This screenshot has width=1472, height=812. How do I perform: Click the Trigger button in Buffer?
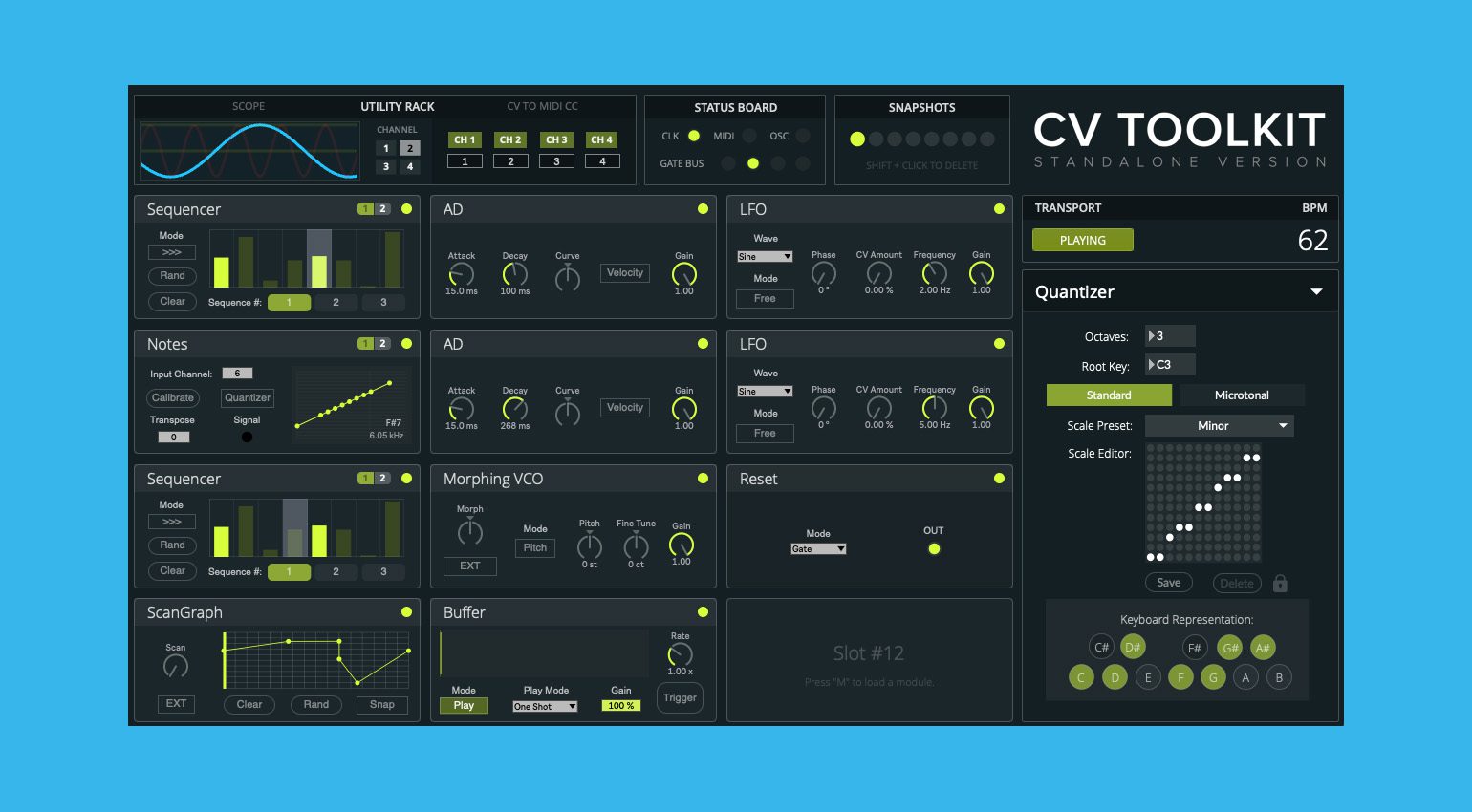680,697
